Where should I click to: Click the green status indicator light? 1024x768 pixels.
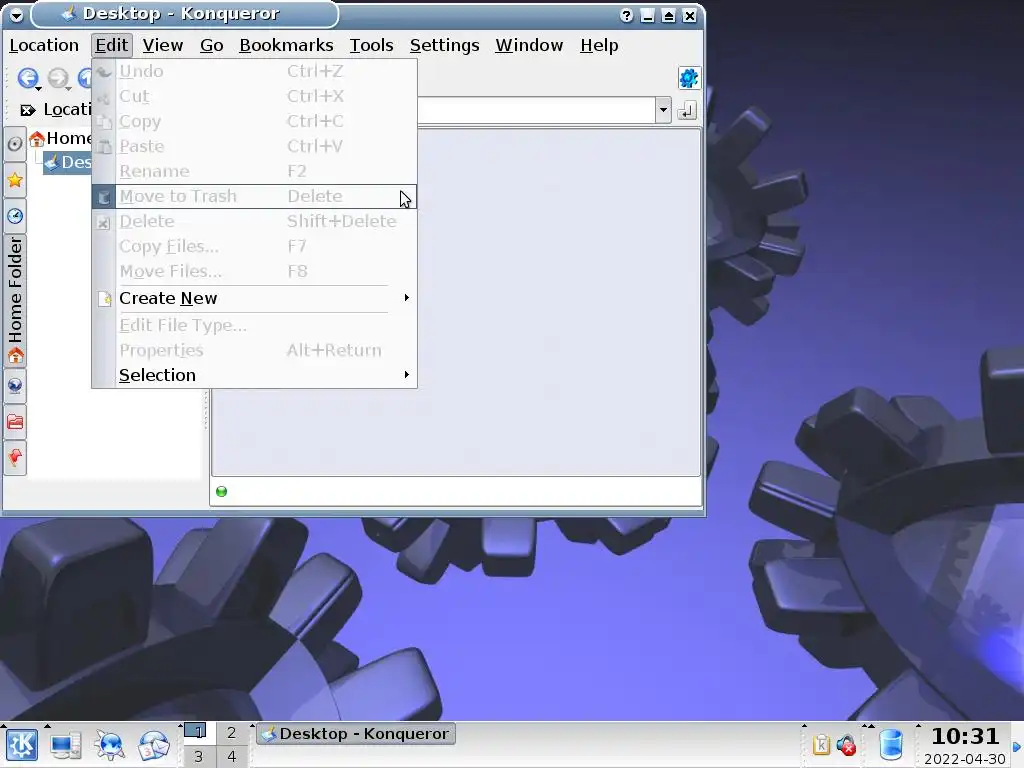click(221, 492)
